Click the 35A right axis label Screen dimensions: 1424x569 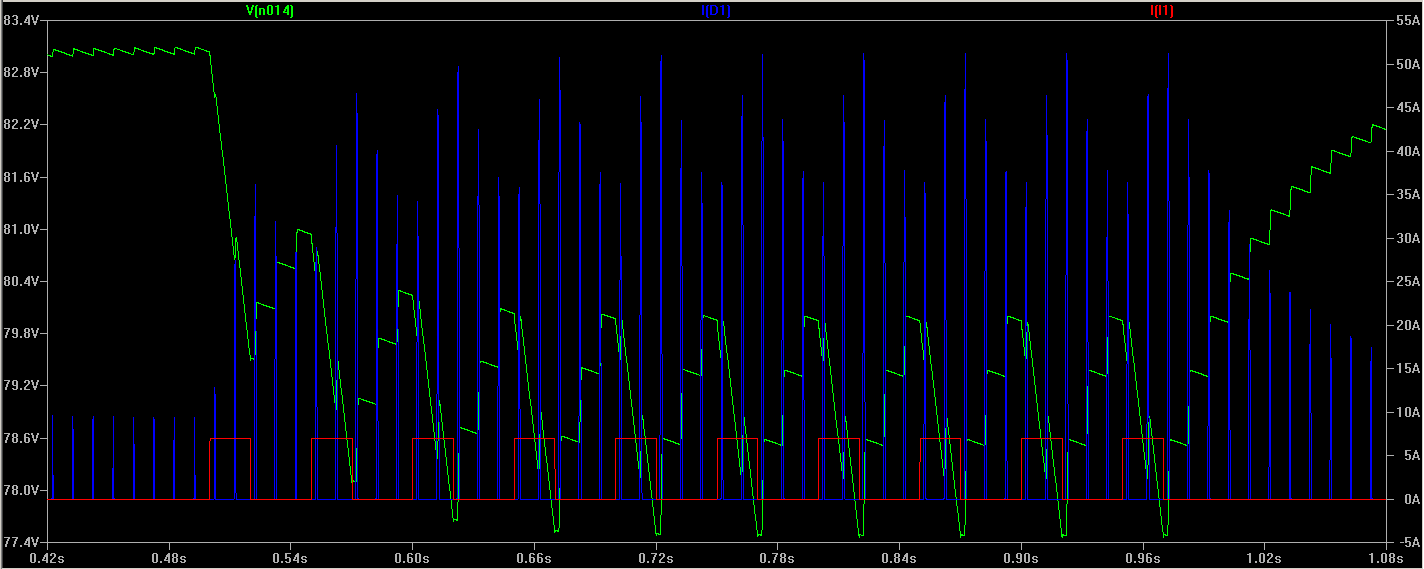tap(1408, 195)
